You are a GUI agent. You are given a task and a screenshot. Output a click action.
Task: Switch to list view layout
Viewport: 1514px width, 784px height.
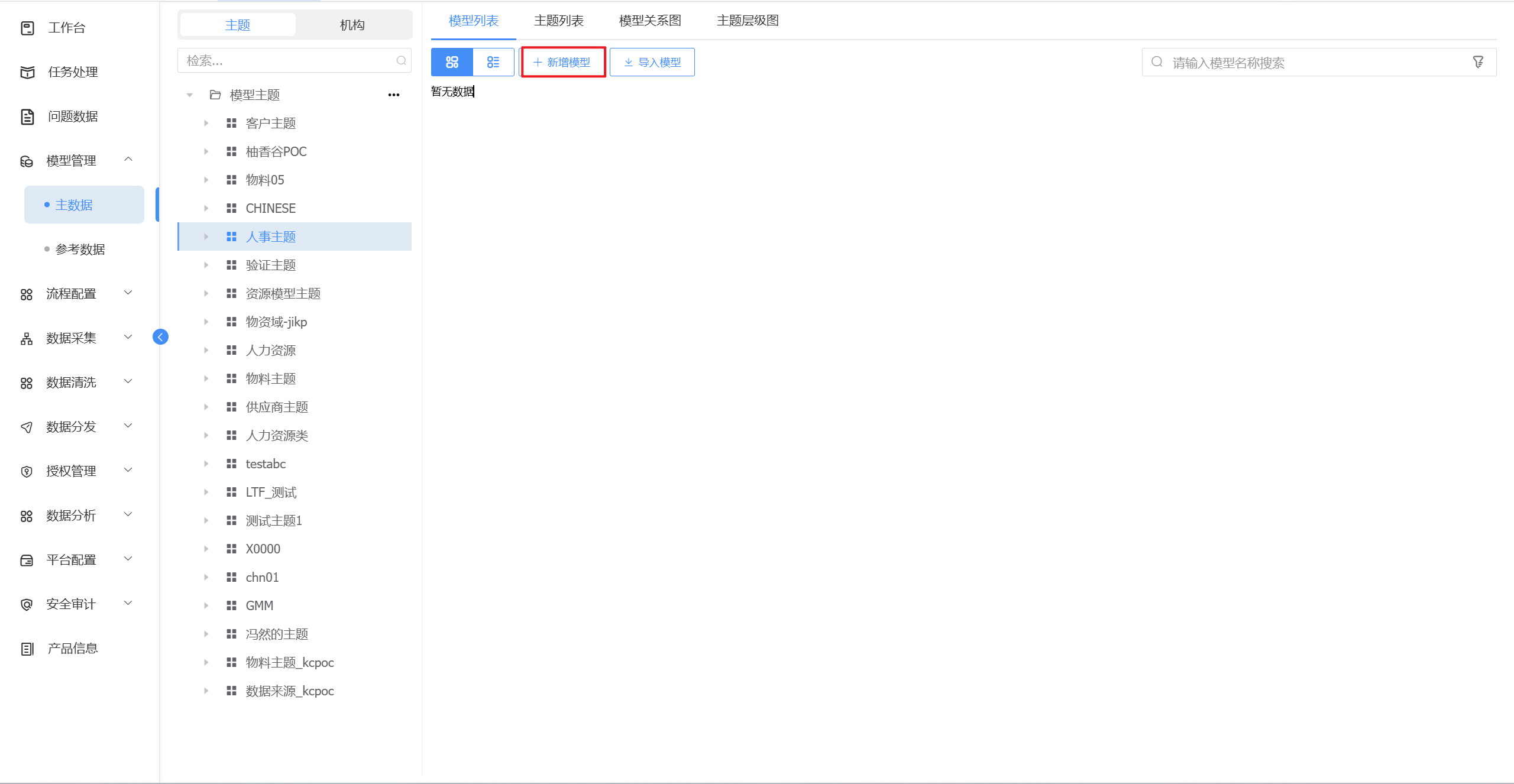click(x=493, y=62)
